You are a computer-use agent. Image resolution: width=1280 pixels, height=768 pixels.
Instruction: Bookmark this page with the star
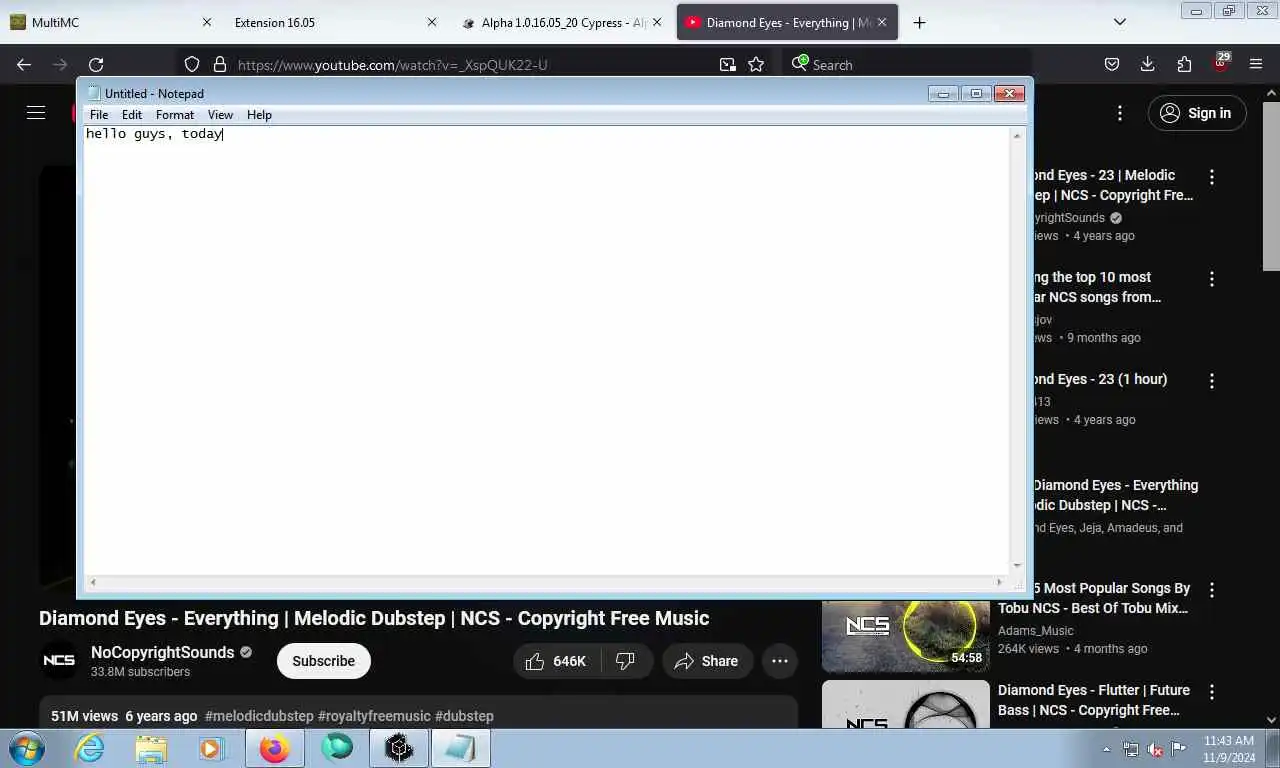coord(756,65)
